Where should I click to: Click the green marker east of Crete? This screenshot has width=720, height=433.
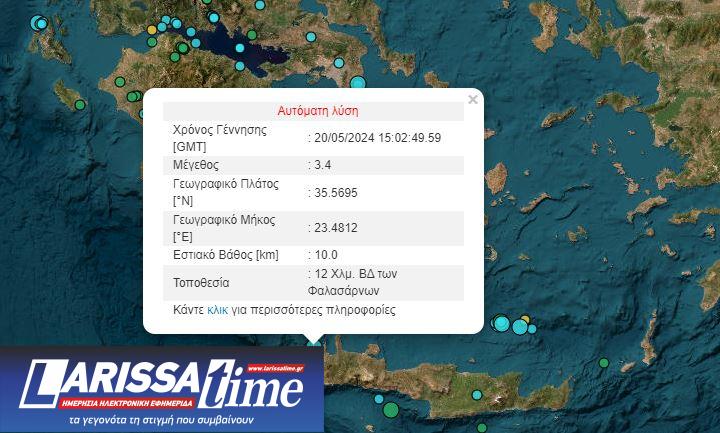[x=604, y=362]
